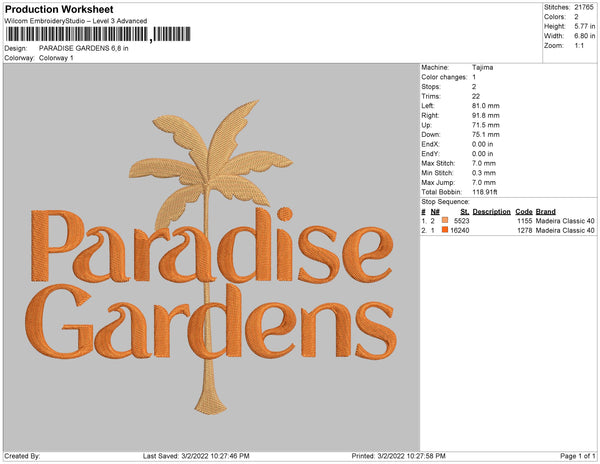
Task: Click 'Madeira Classic 40' in stop row 1
Action: tap(565, 221)
